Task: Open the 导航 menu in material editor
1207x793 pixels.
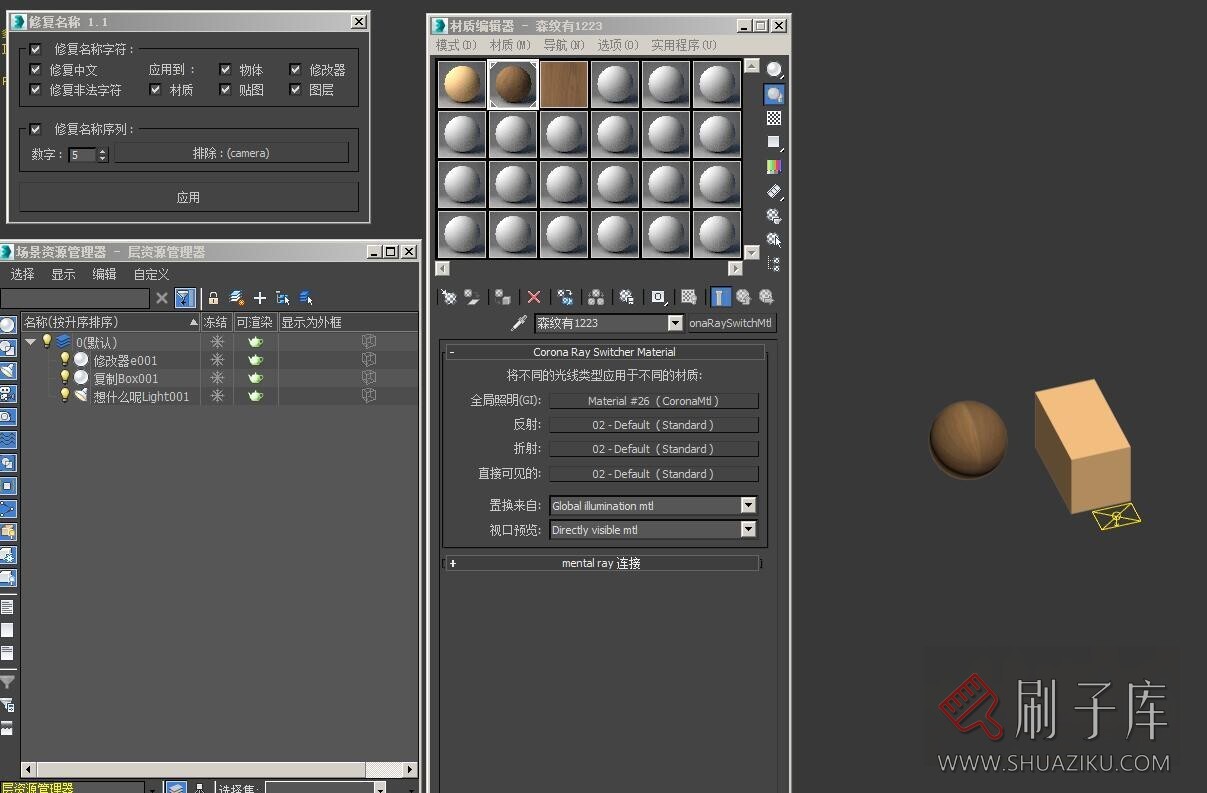Action: 563,45
